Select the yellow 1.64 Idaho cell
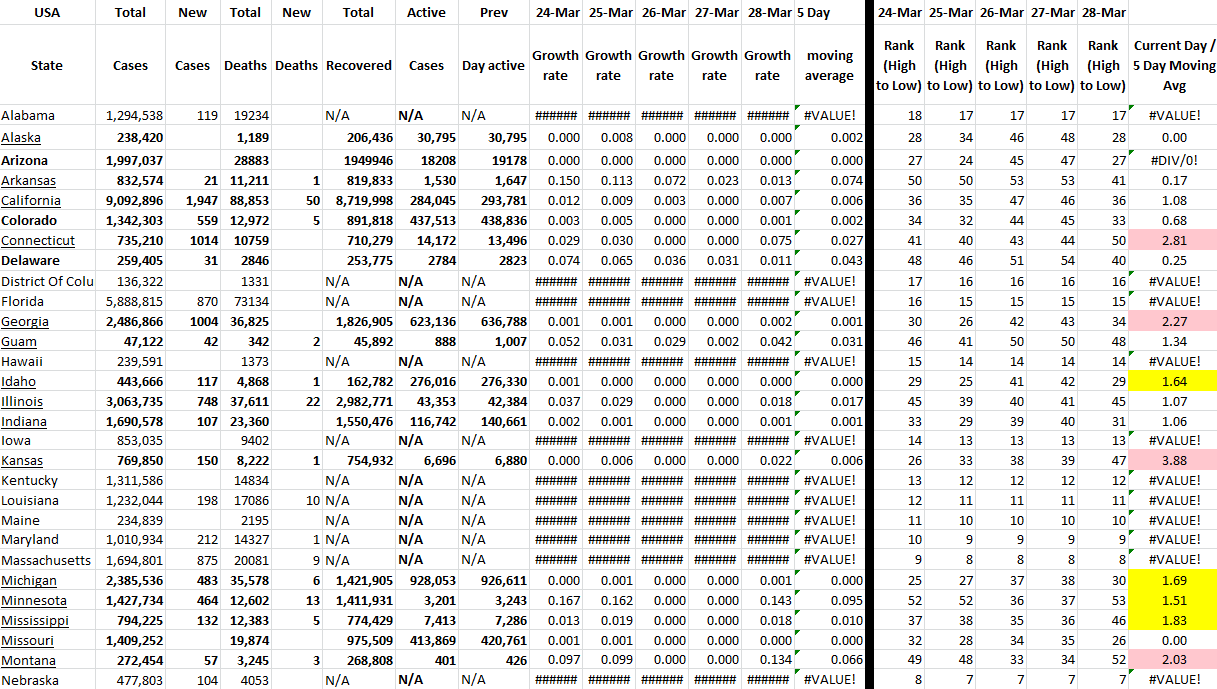This screenshot has height=689, width=1217. [1174, 381]
